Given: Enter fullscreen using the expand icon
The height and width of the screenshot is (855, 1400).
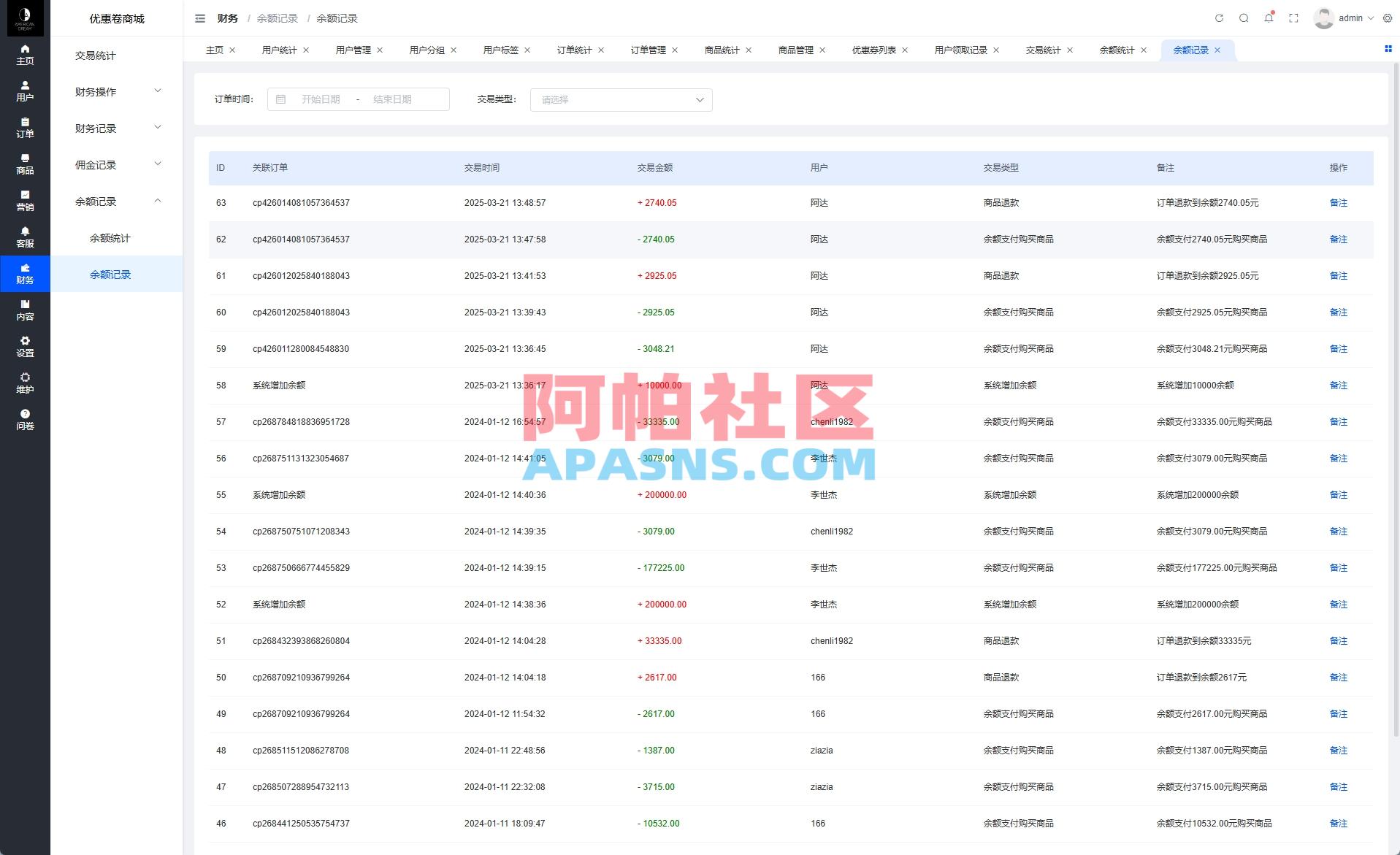Looking at the screenshot, I should tap(1293, 18).
